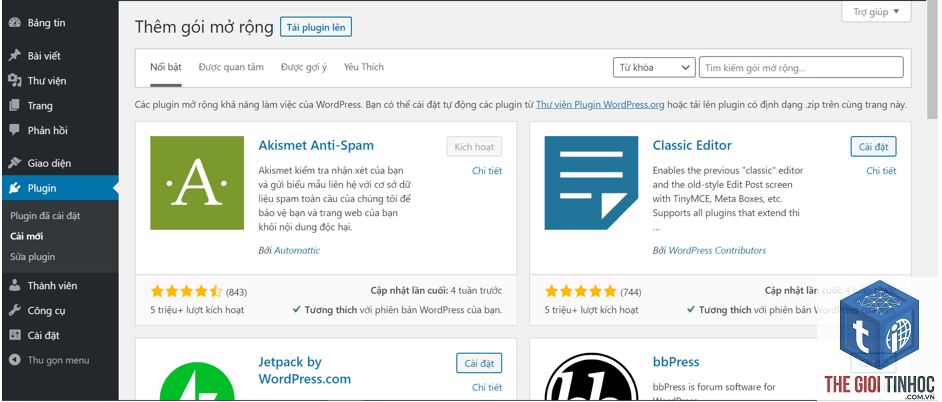Click Kích hoạt for Akismet Anti-Spam
This screenshot has width=942, height=402.
pyautogui.click(x=474, y=147)
